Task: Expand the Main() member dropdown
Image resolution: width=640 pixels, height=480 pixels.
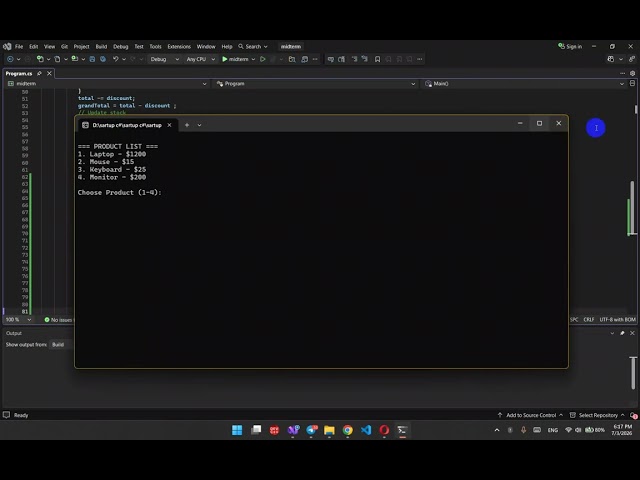Action: point(524,84)
